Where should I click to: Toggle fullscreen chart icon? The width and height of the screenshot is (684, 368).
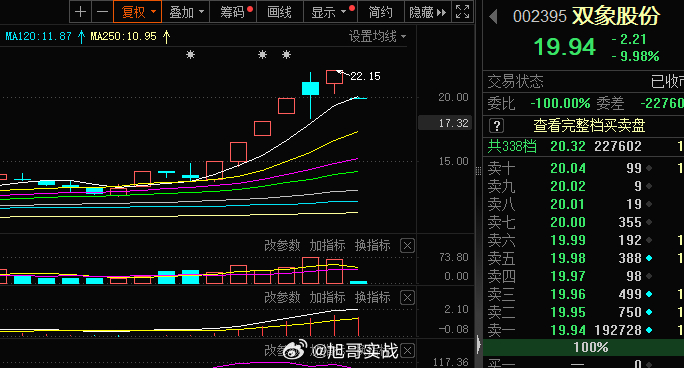(x=462, y=12)
